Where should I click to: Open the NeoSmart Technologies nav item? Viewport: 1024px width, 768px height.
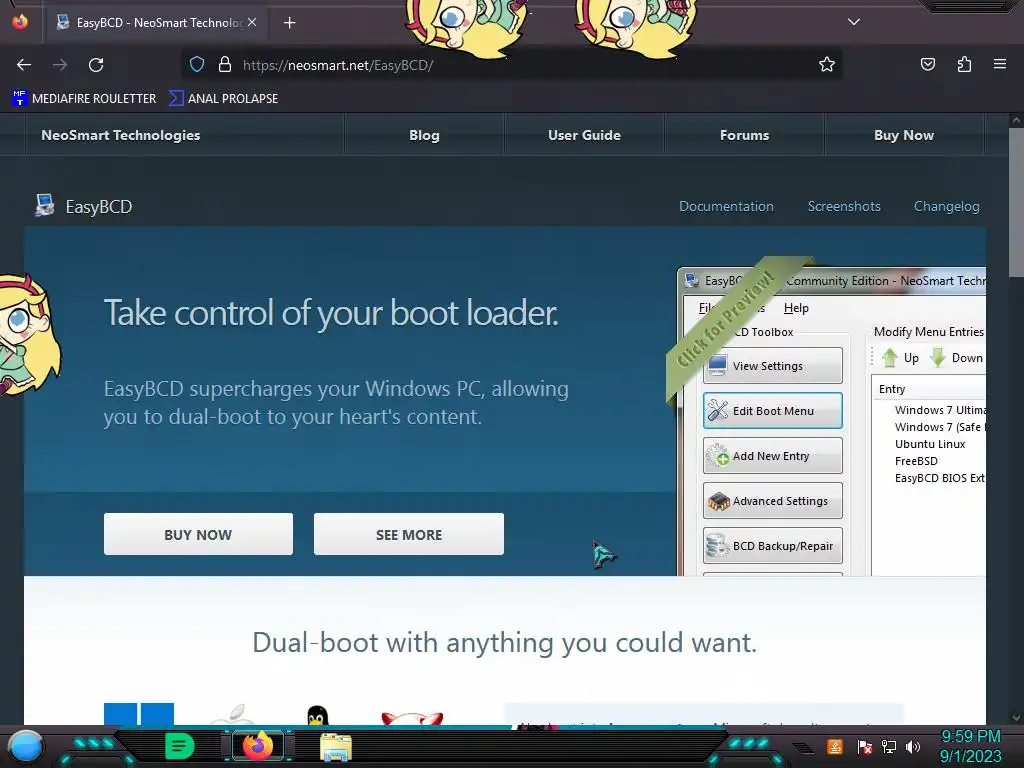point(121,135)
